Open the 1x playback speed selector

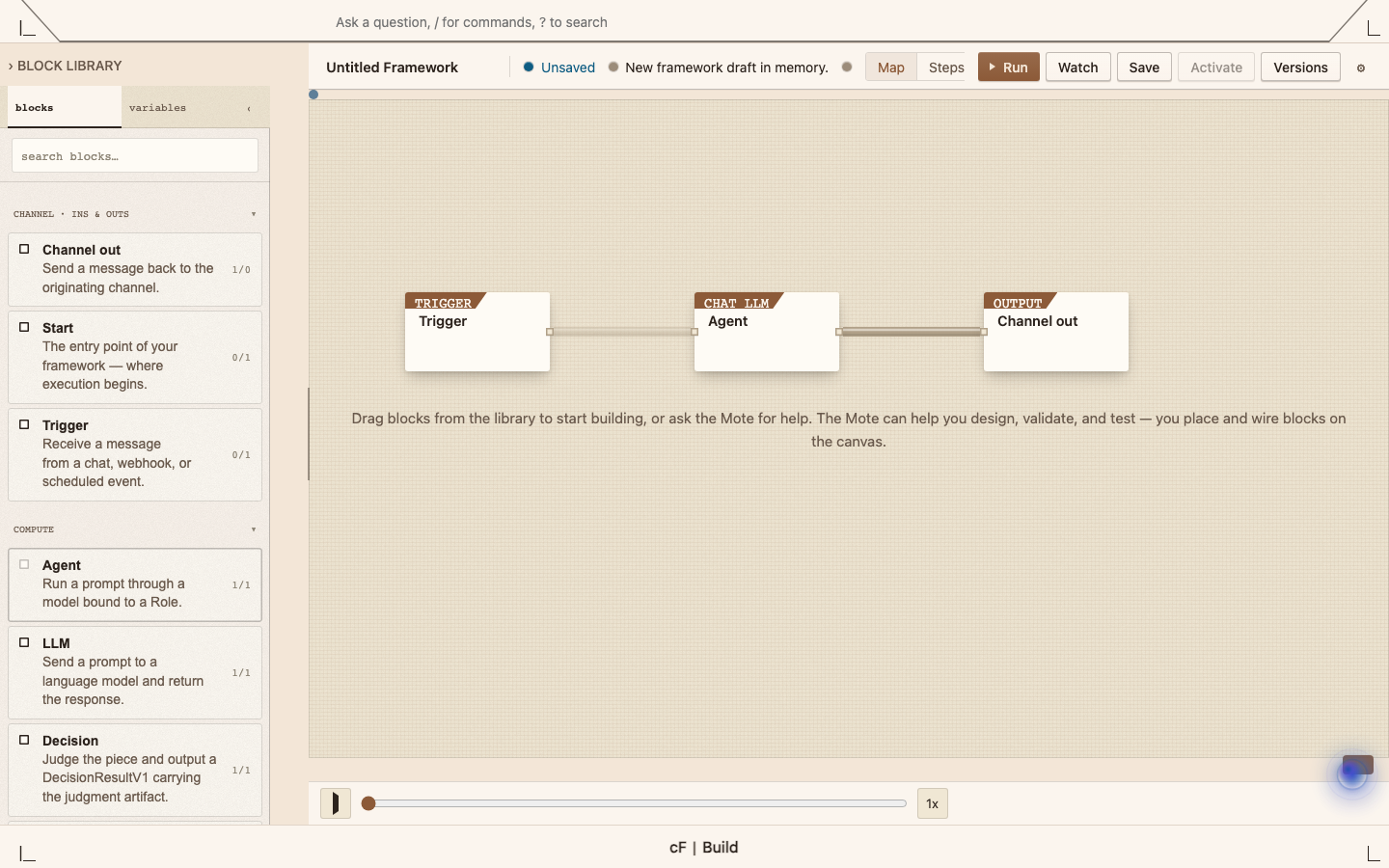(933, 803)
